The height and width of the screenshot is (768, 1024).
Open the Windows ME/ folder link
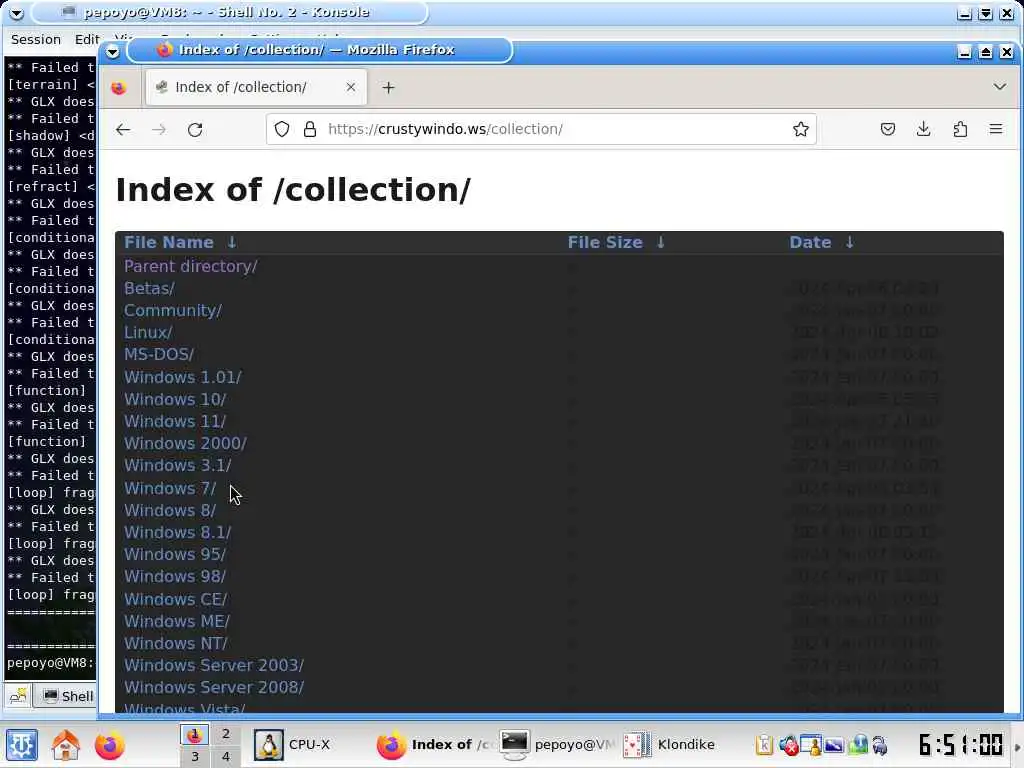[177, 621]
